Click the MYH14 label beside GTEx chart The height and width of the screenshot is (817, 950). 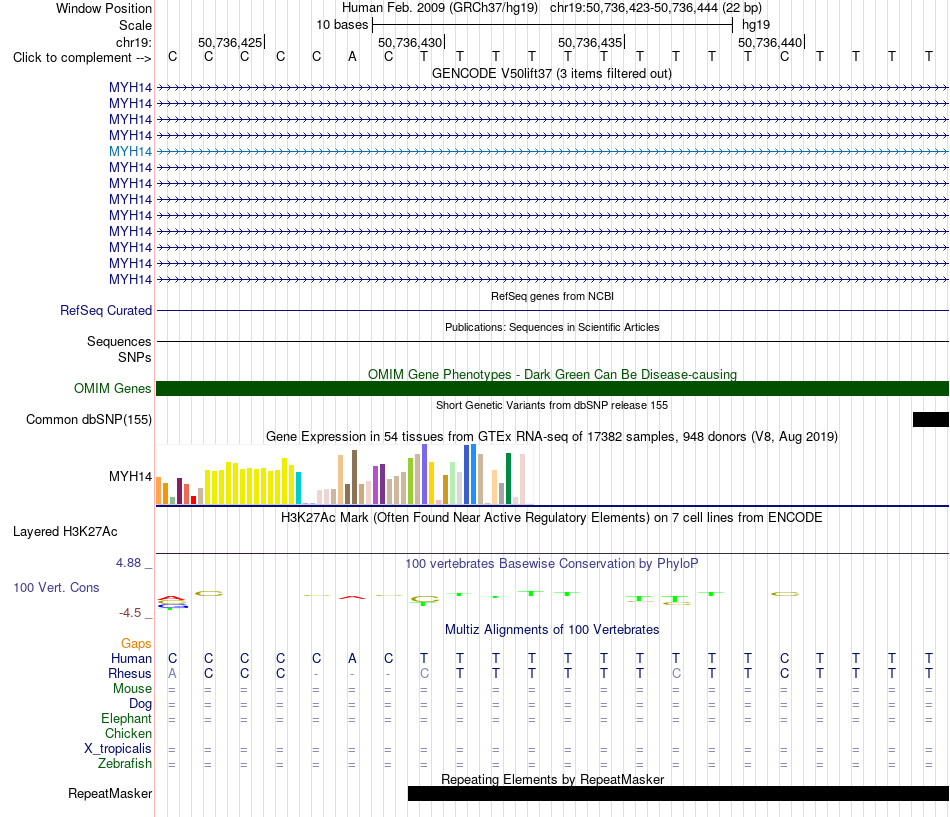click(x=130, y=476)
